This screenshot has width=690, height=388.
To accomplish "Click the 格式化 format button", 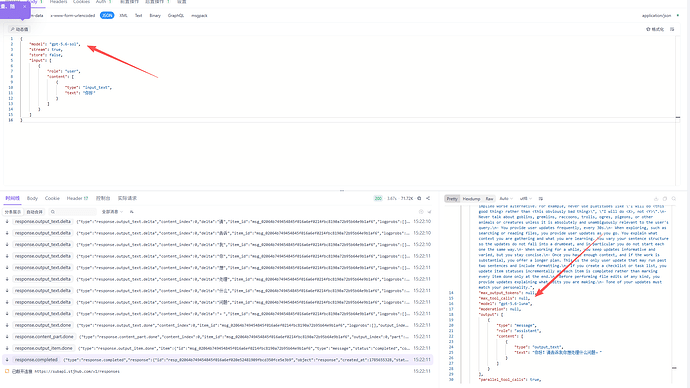I will click(x=655, y=29).
